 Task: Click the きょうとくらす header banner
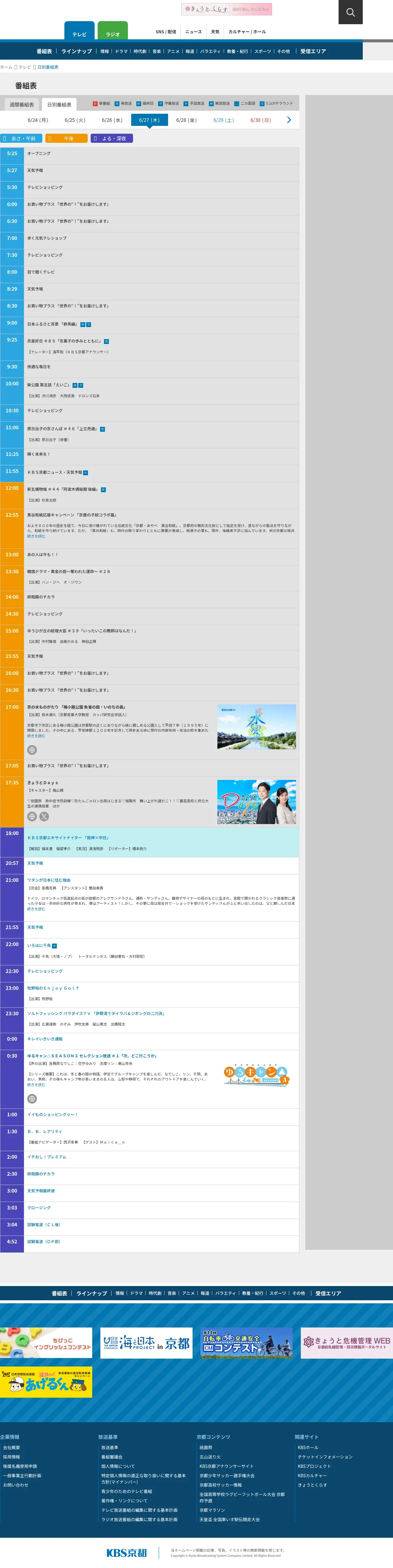coord(226,9)
